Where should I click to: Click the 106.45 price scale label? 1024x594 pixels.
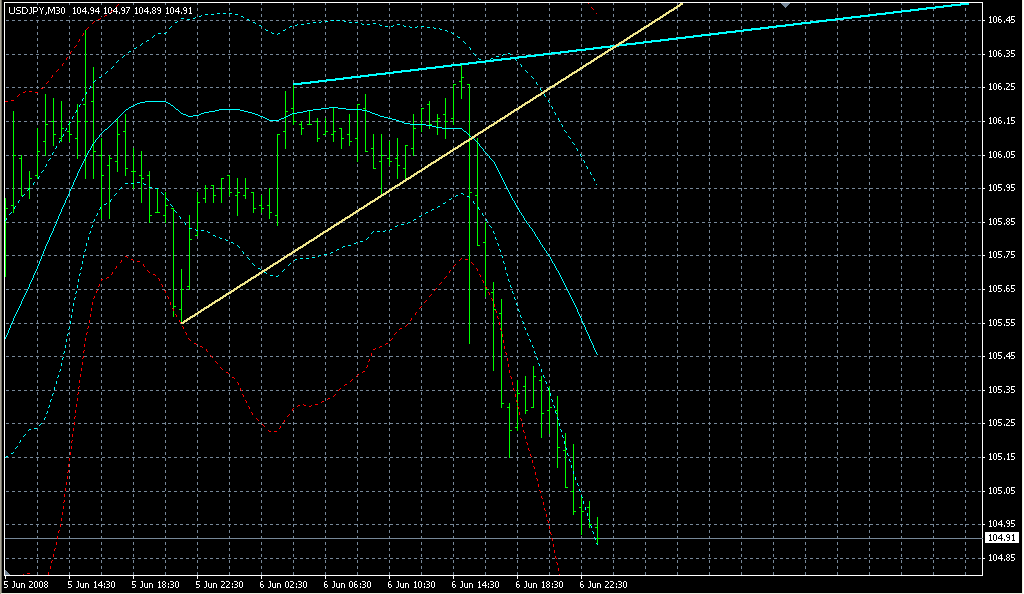pyautogui.click(x=1001, y=20)
